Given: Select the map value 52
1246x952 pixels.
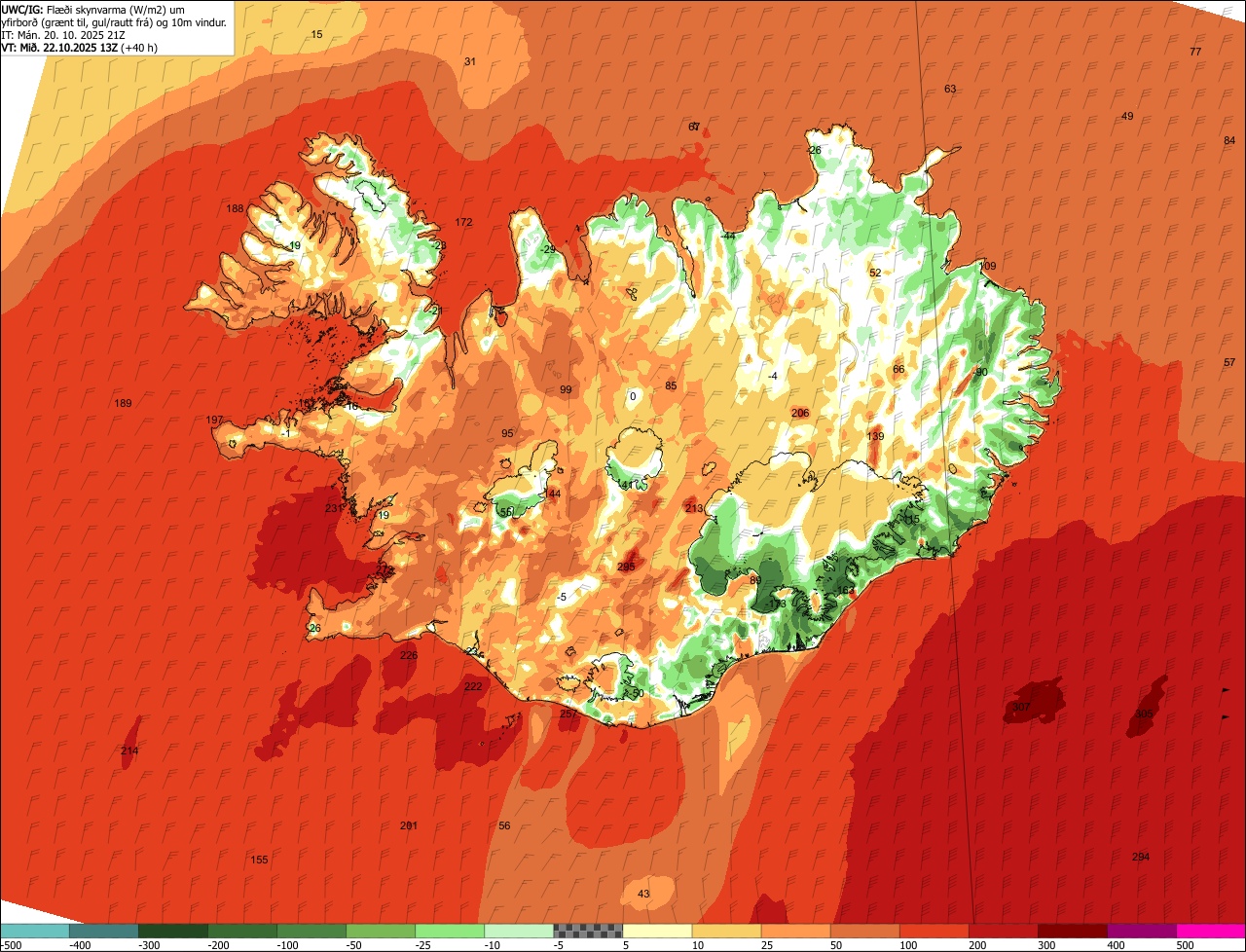Looking at the screenshot, I should click(x=875, y=273).
